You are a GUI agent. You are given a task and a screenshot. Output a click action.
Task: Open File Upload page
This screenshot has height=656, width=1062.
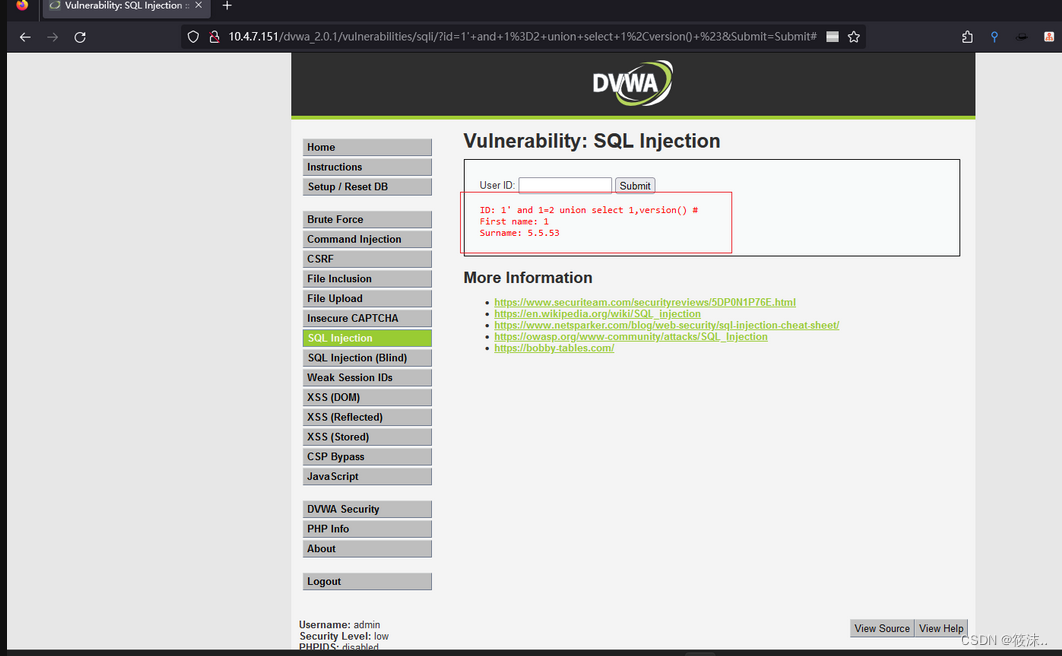tap(367, 298)
